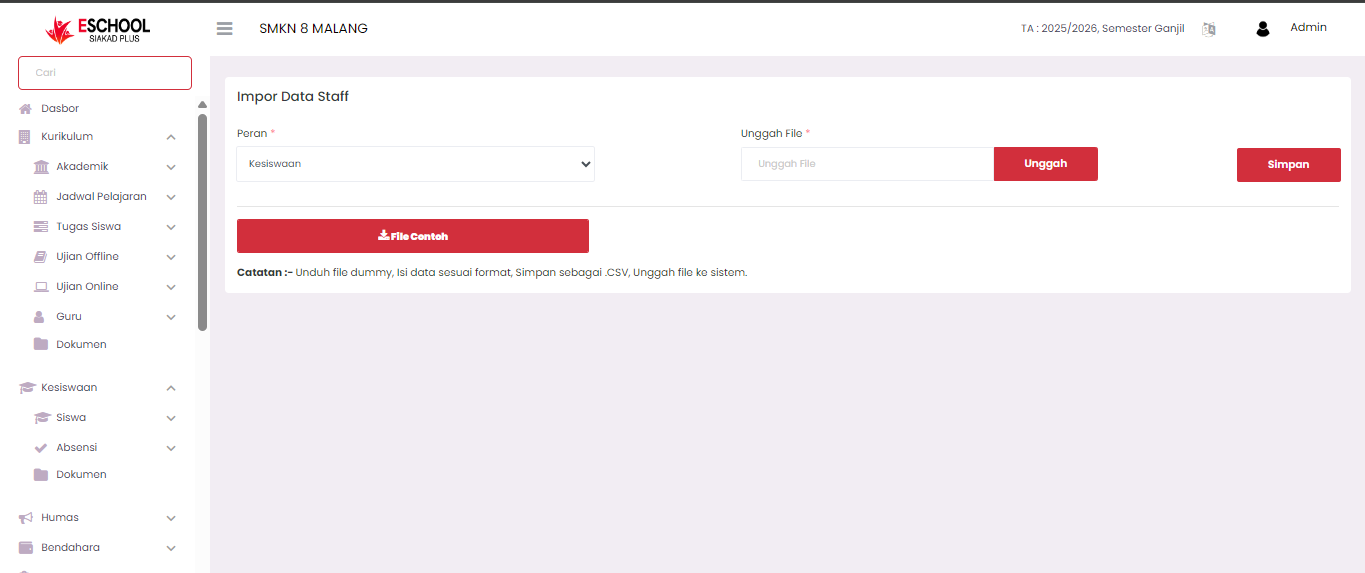Open Dokumen under Kesiswaan section
The height and width of the screenshot is (573, 1365).
coord(81,475)
